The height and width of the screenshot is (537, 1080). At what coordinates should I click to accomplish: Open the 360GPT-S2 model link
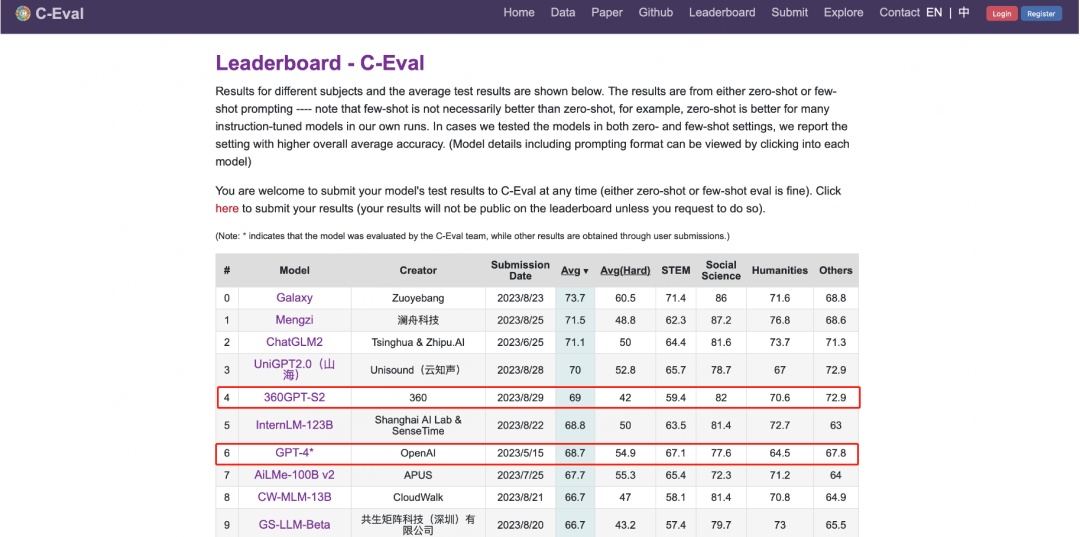pos(294,397)
